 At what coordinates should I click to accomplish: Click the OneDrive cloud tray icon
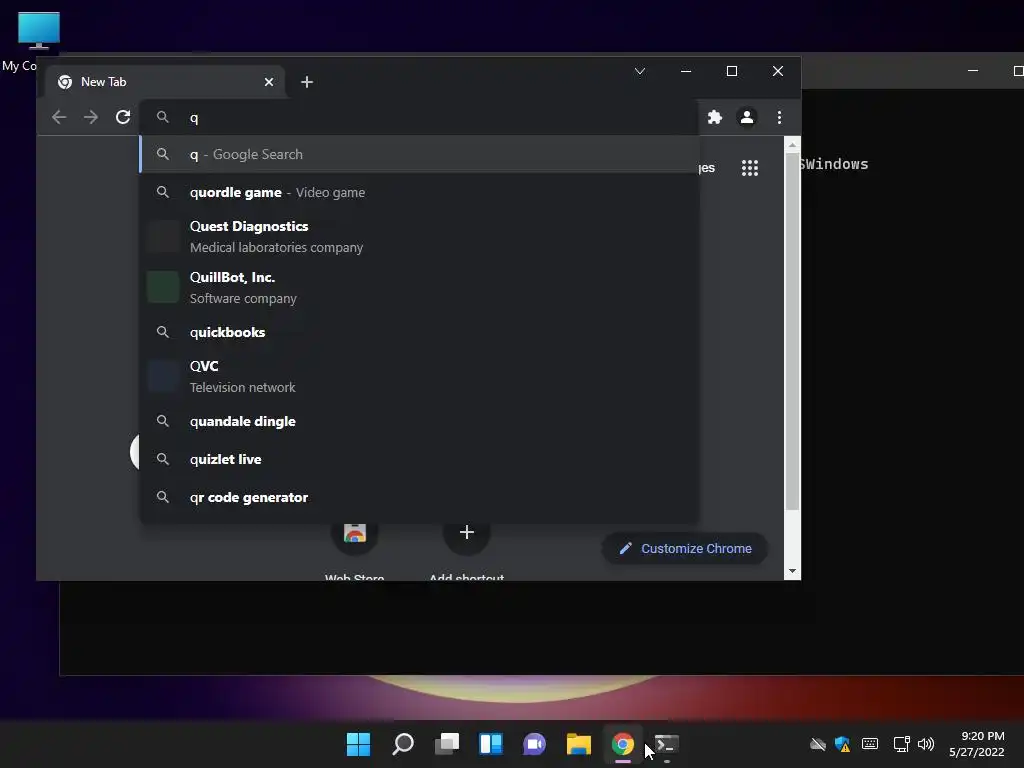[x=818, y=744]
